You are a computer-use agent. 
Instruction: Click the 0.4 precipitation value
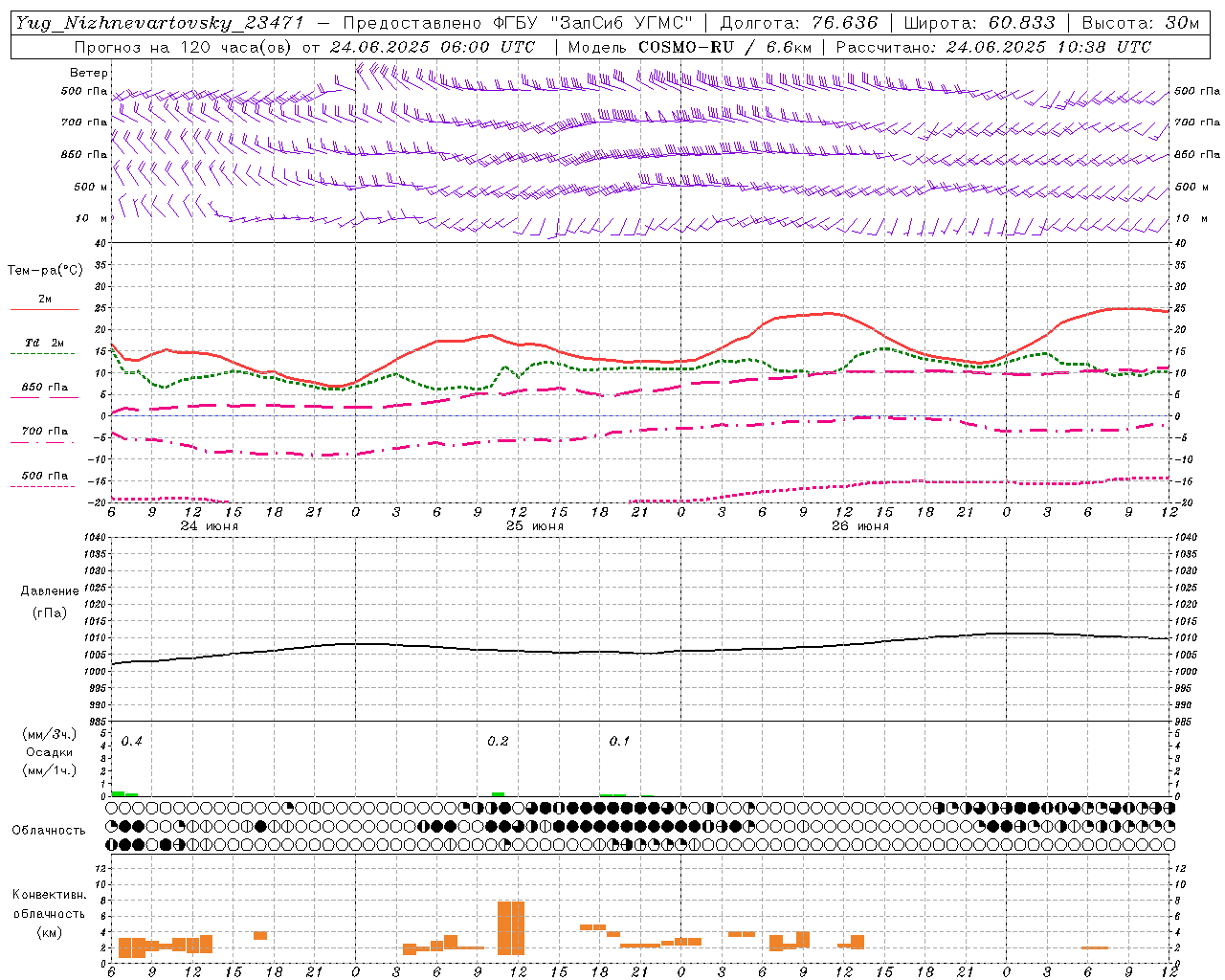tap(132, 742)
